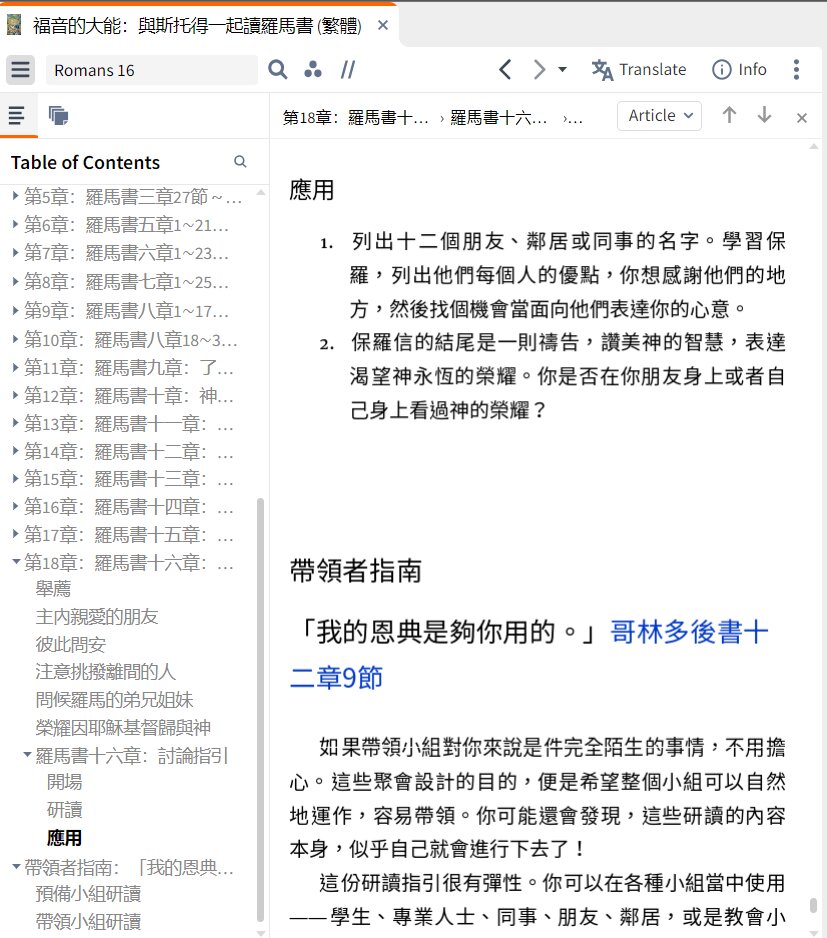Go forward with the right arrow
This screenshot has height=938, width=827.
coord(539,69)
